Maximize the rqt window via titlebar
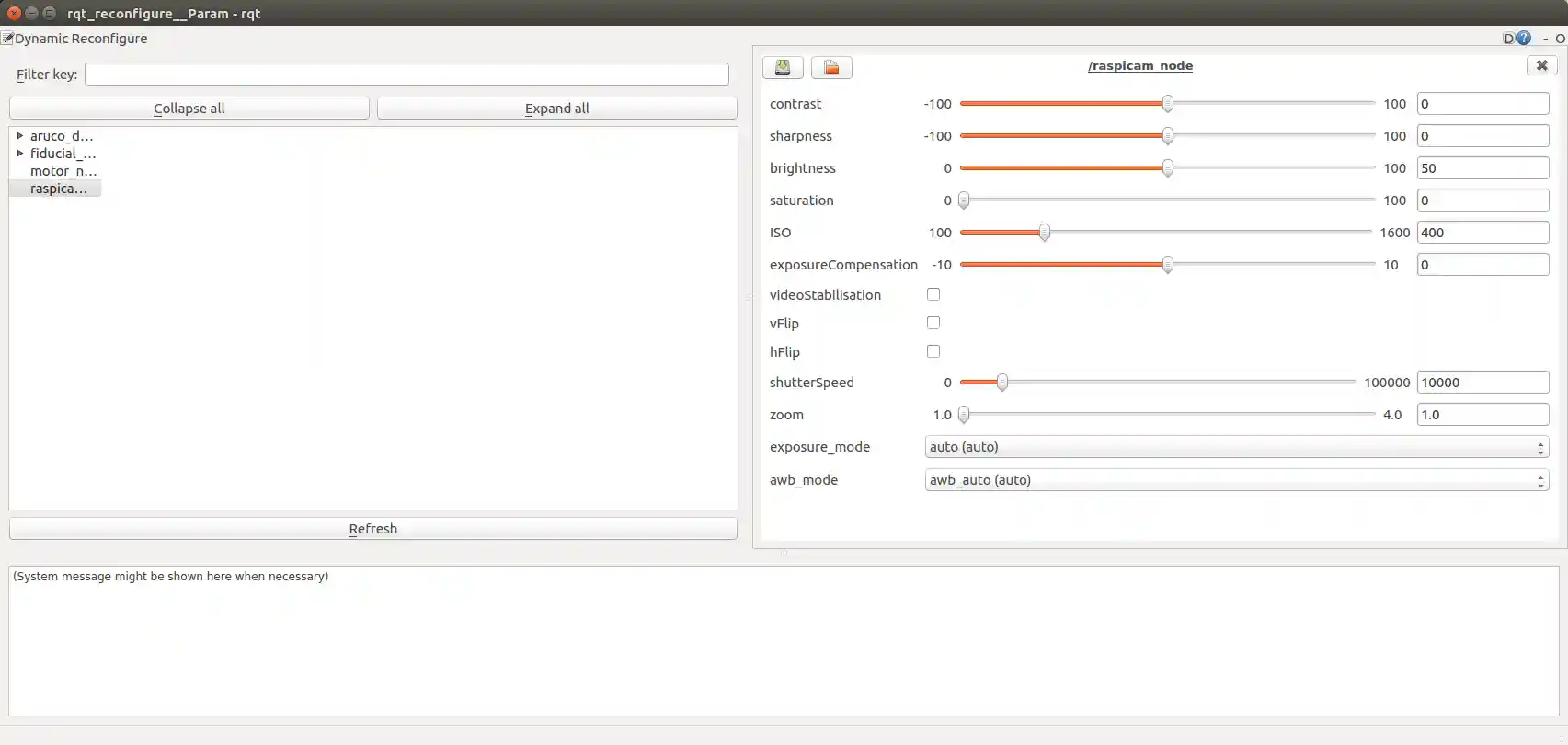The height and width of the screenshot is (745, 1568). [x=50, y=13]
